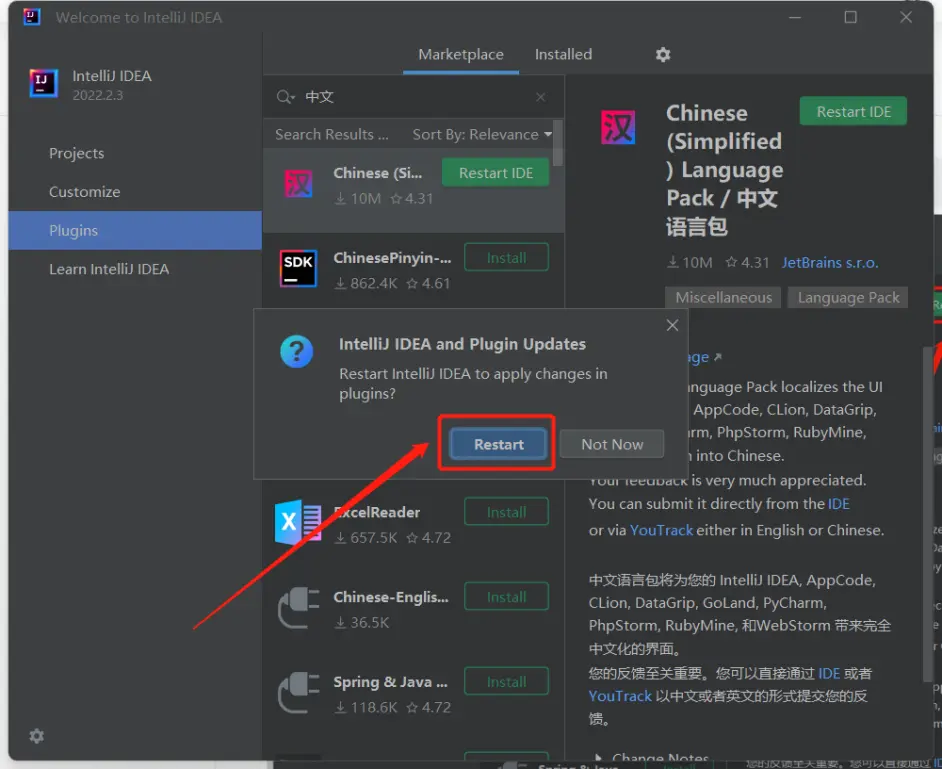Click the question mark dialog icon
The image size is (942, 769).
coord(296,351)
